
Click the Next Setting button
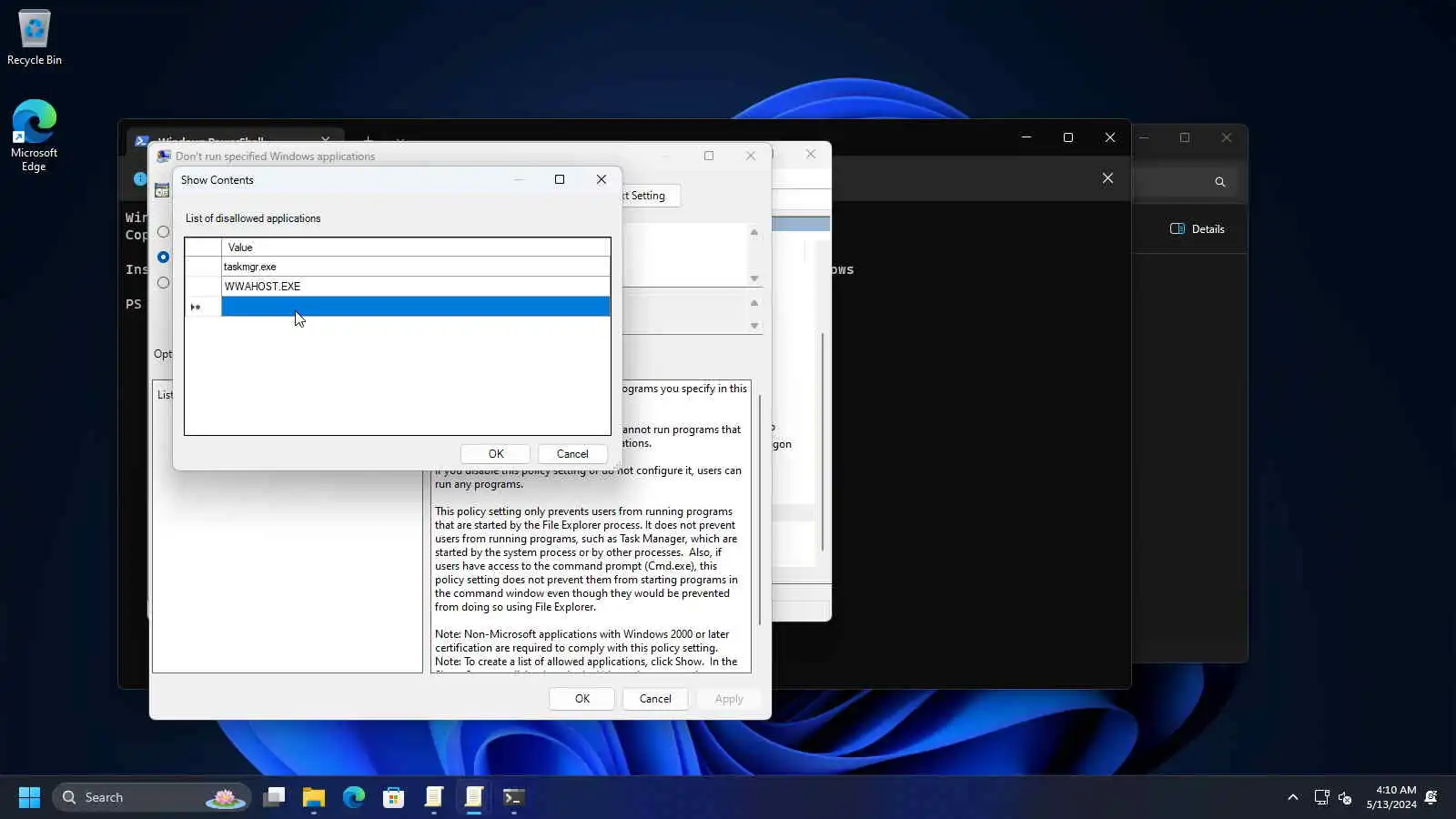(650, 196)
